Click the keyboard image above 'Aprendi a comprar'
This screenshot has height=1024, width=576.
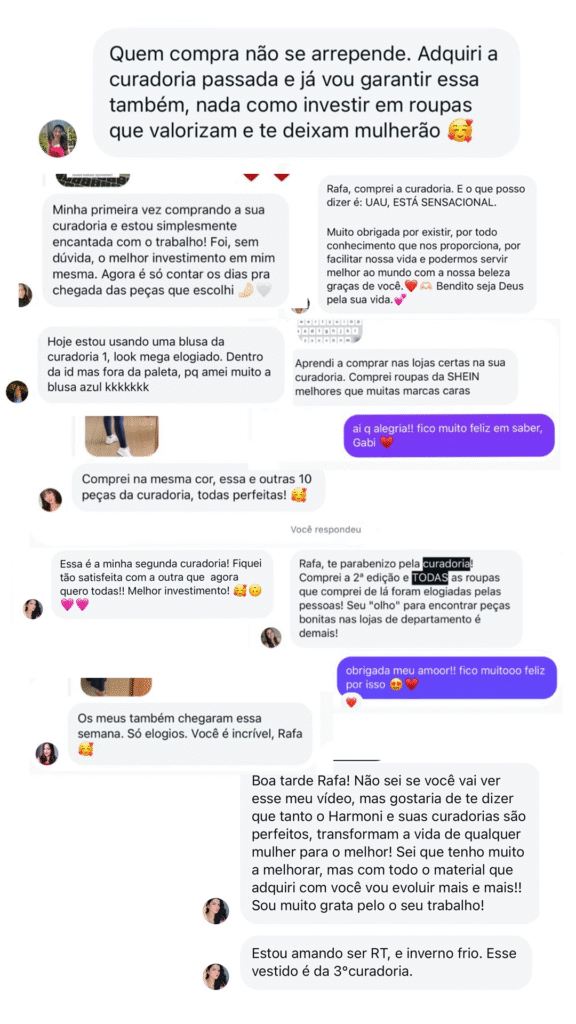click(330, 332)
